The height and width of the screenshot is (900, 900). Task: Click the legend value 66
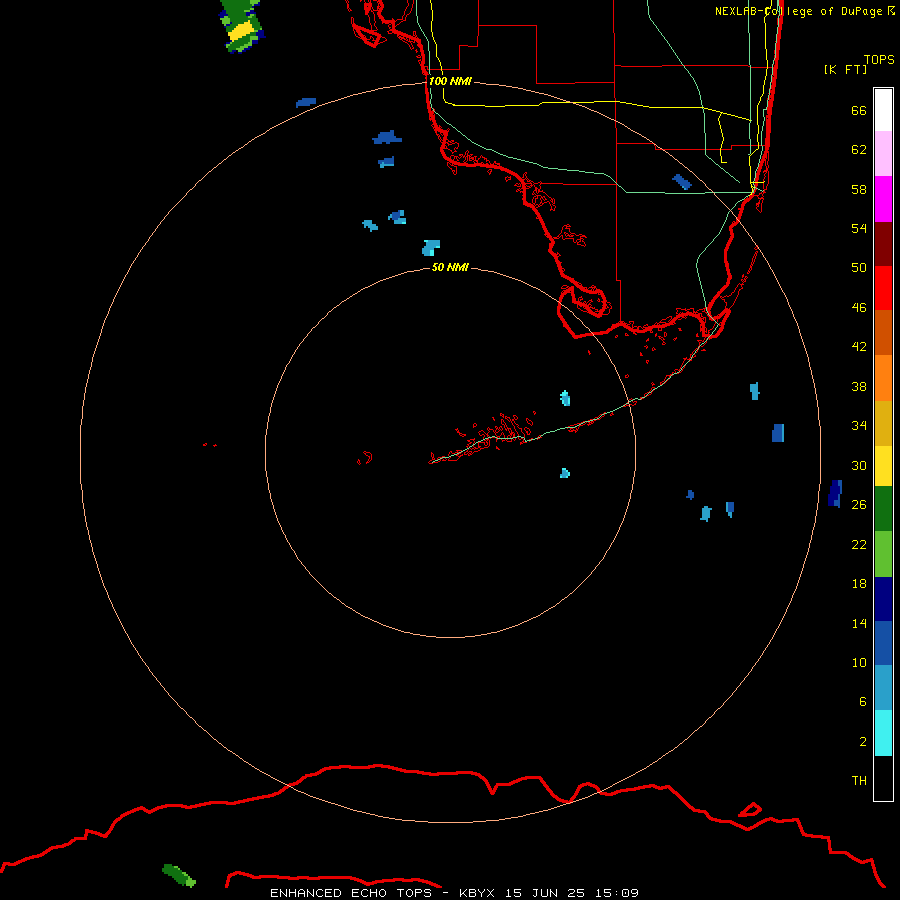click(859, 110)
